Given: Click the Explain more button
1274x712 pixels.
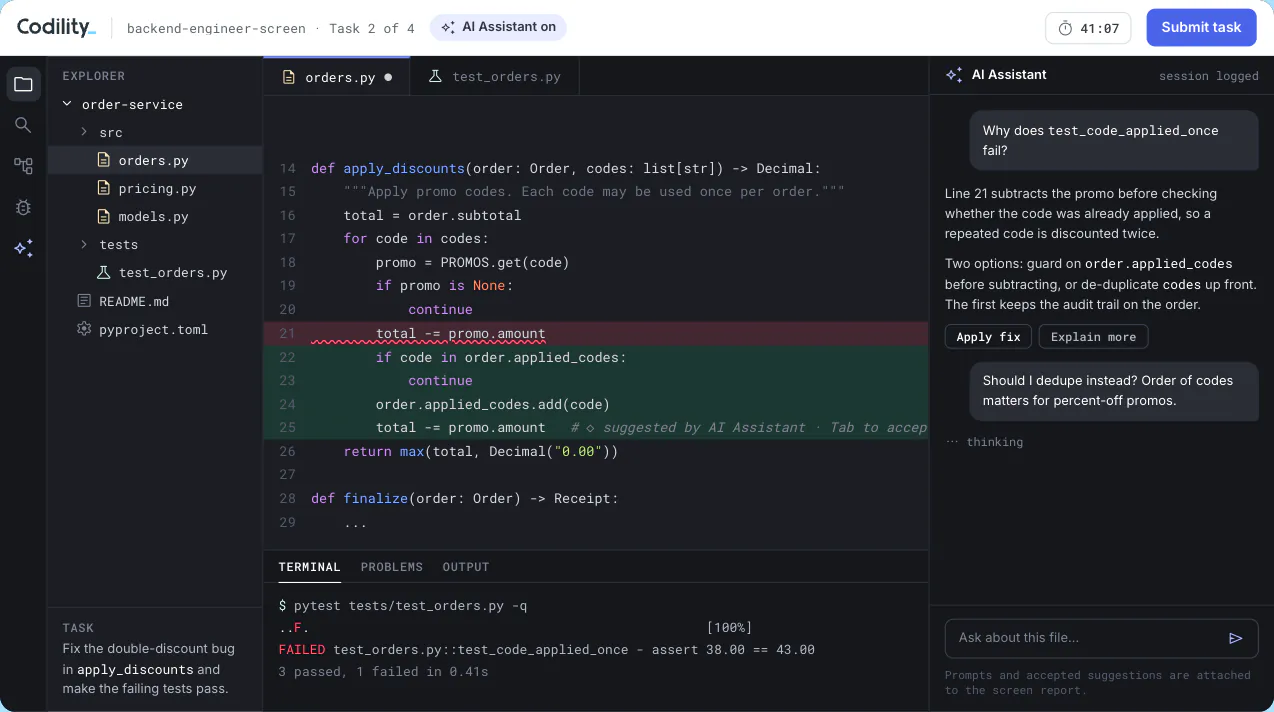Looking at the screenshot, I should click(x=1093, y=337).
